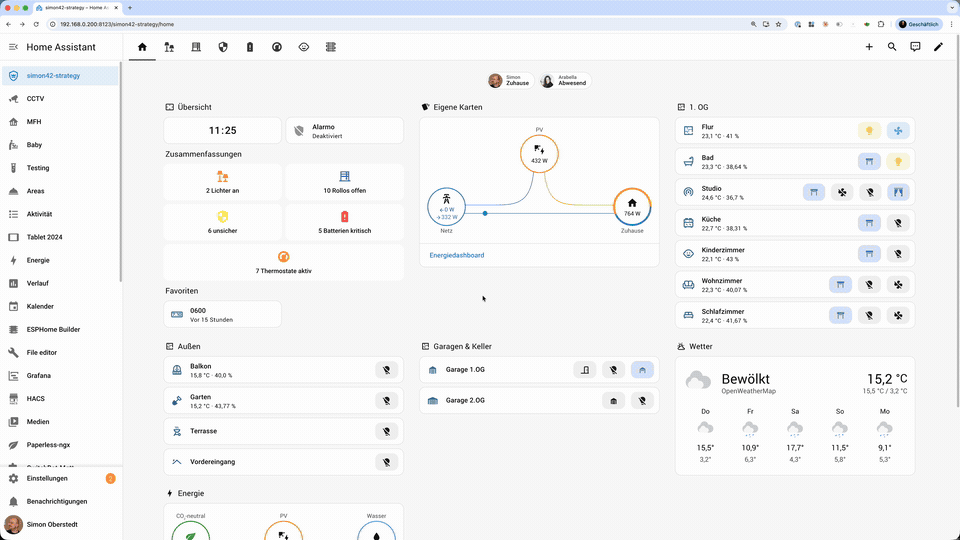Open the Baby dashboard

pyautogui.click(x=60, y=145)
